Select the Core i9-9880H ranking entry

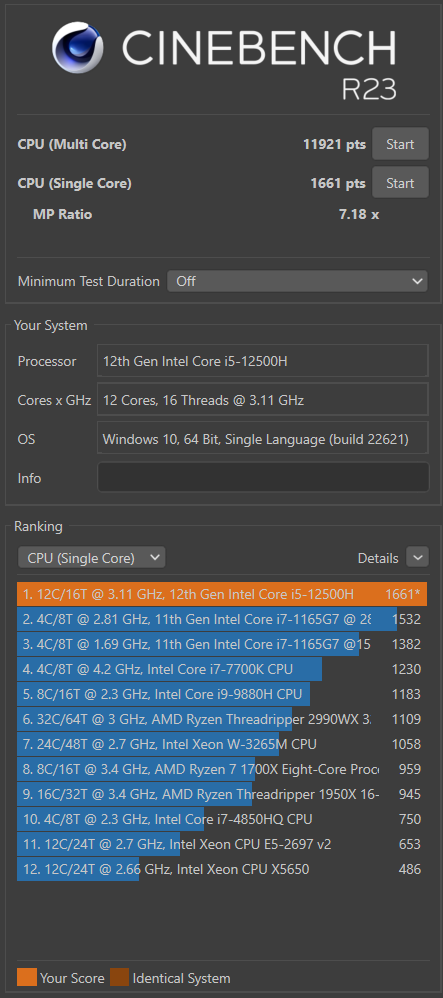pyautogui.click(x=222, y=694)
